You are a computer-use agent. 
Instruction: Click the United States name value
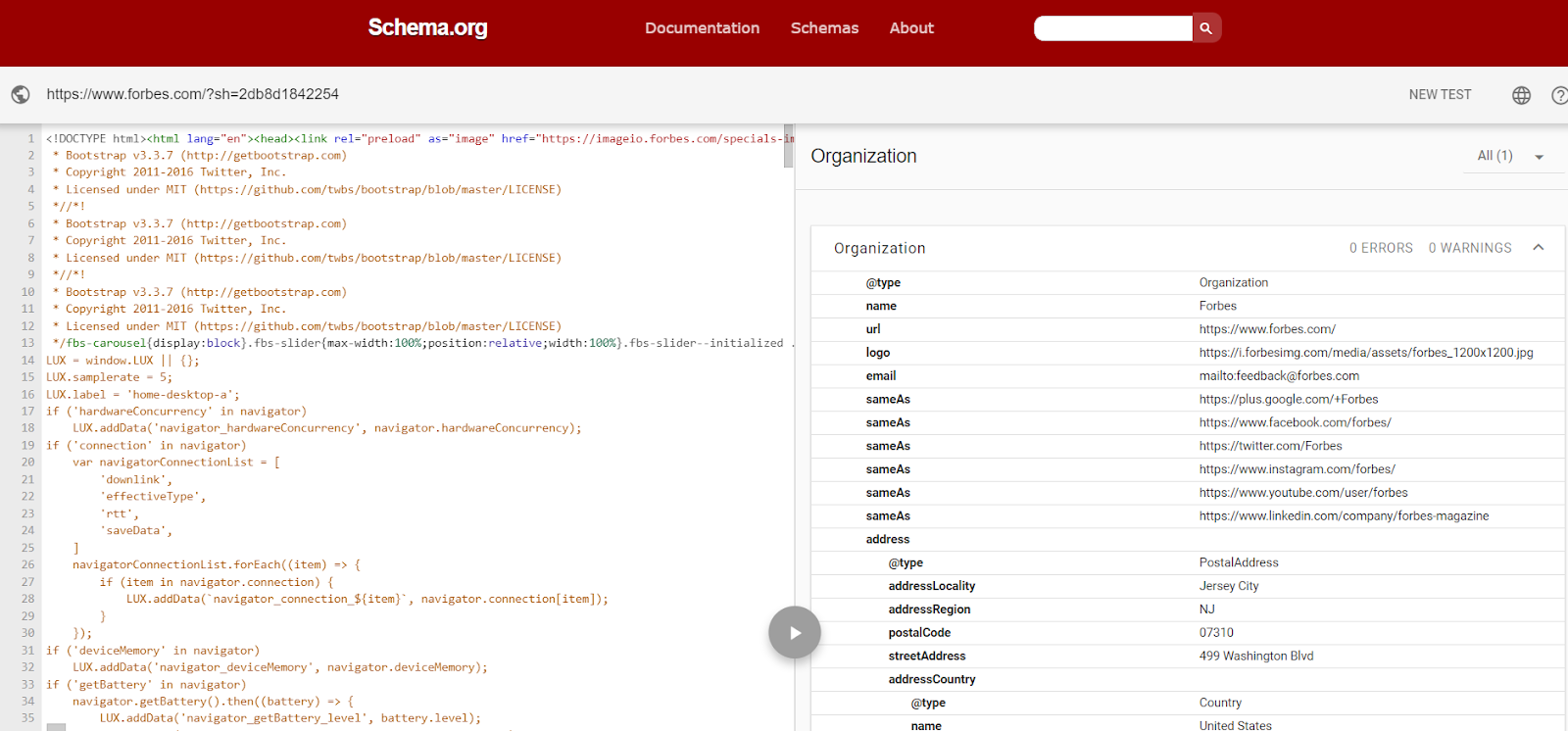(x=1235, y=726)
